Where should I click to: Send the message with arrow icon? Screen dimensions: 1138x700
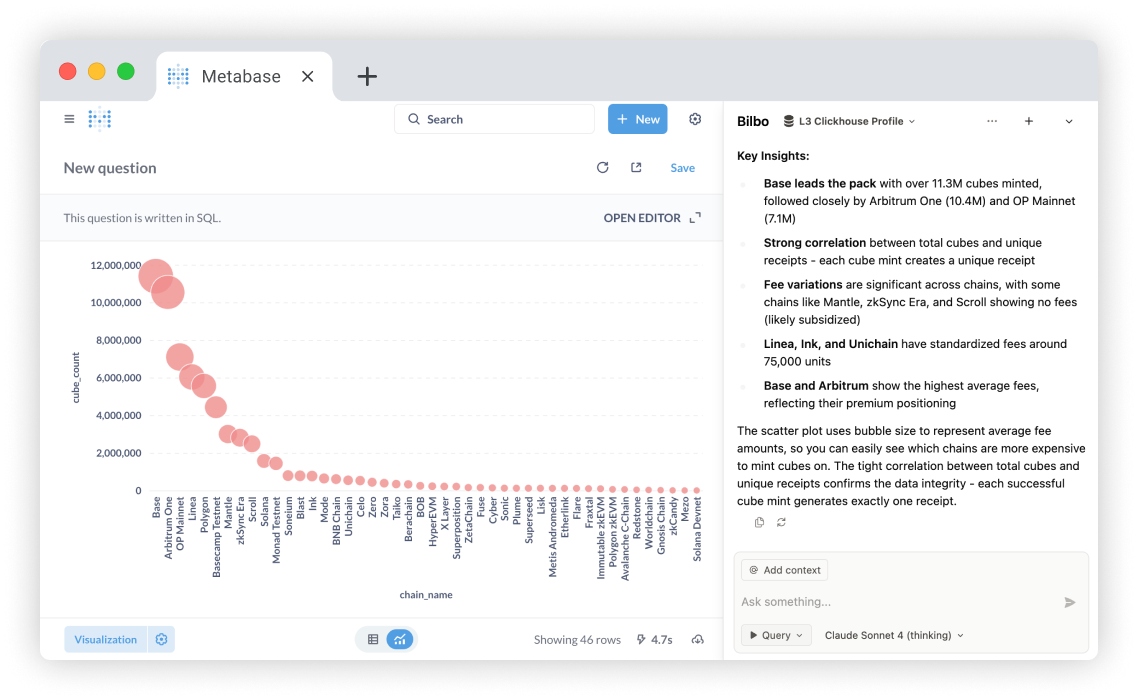(x=1069, y=602)
